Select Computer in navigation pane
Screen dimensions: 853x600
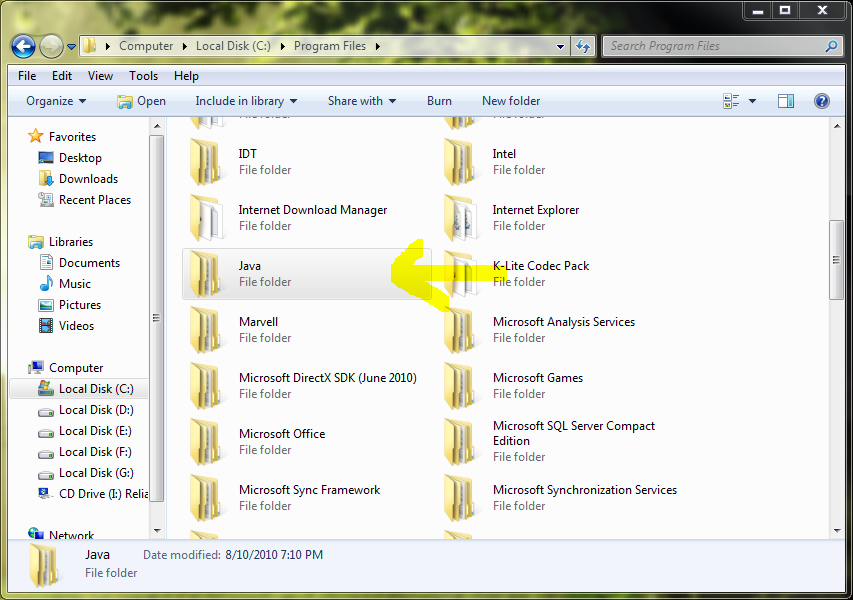(76, 368)
